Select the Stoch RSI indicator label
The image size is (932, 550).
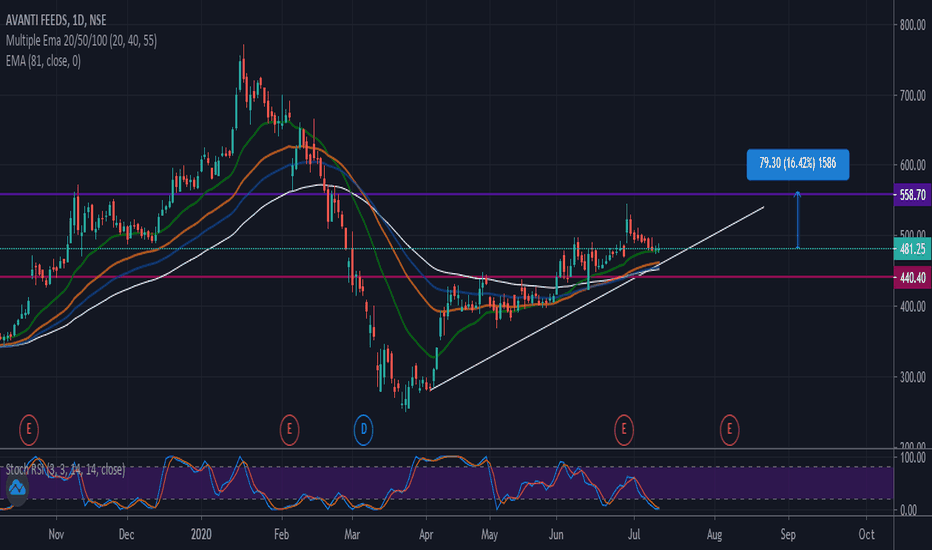65,469
